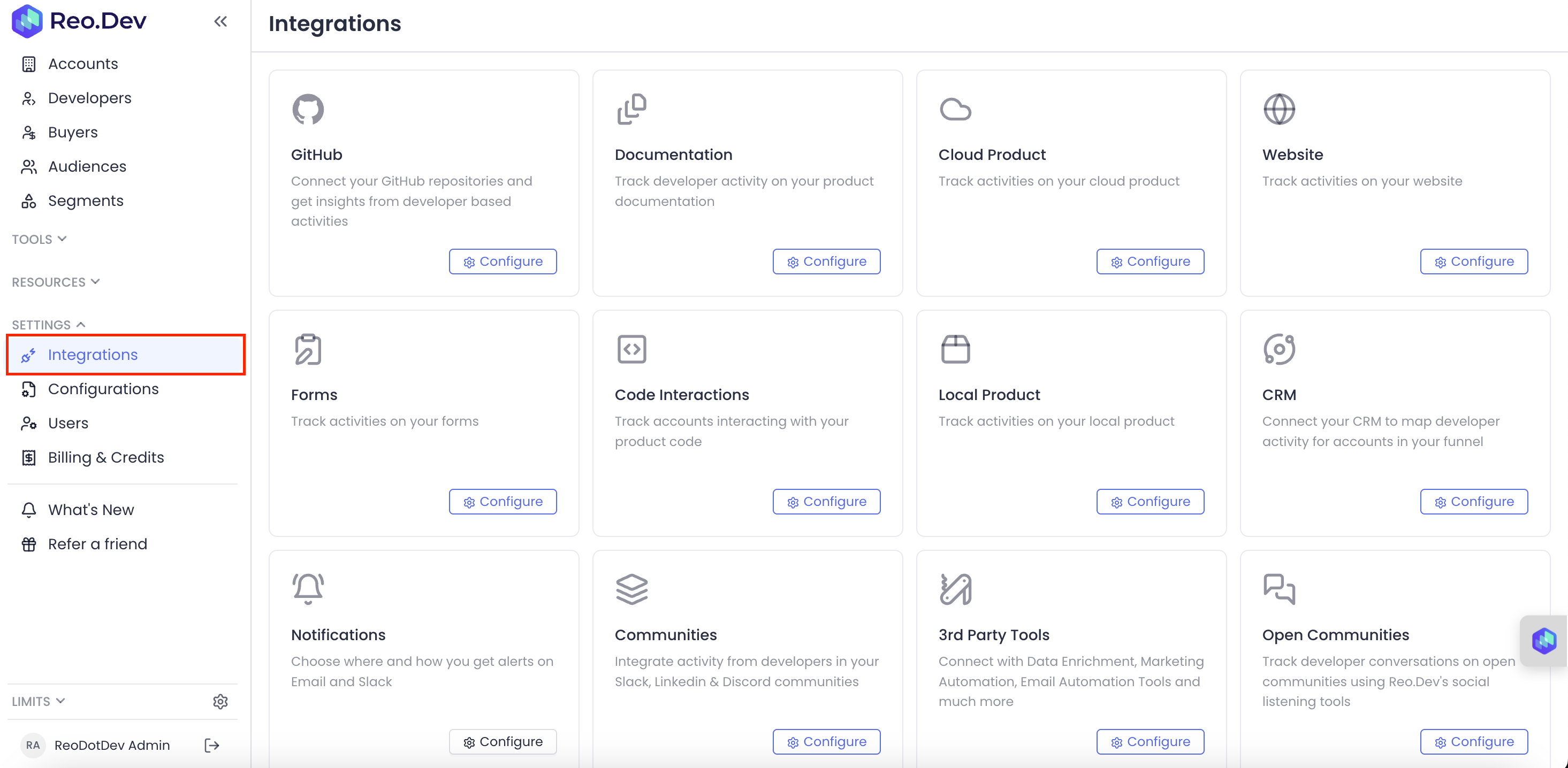Expand the RESOURCES section

pyautogui.click(x=56, y=282)
